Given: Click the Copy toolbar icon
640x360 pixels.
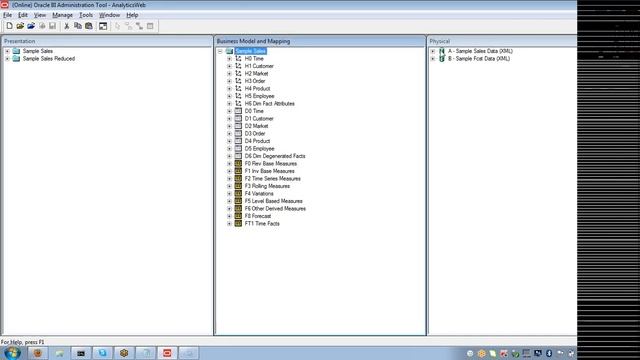Looking at the screenshot, I should click(78, 26).
